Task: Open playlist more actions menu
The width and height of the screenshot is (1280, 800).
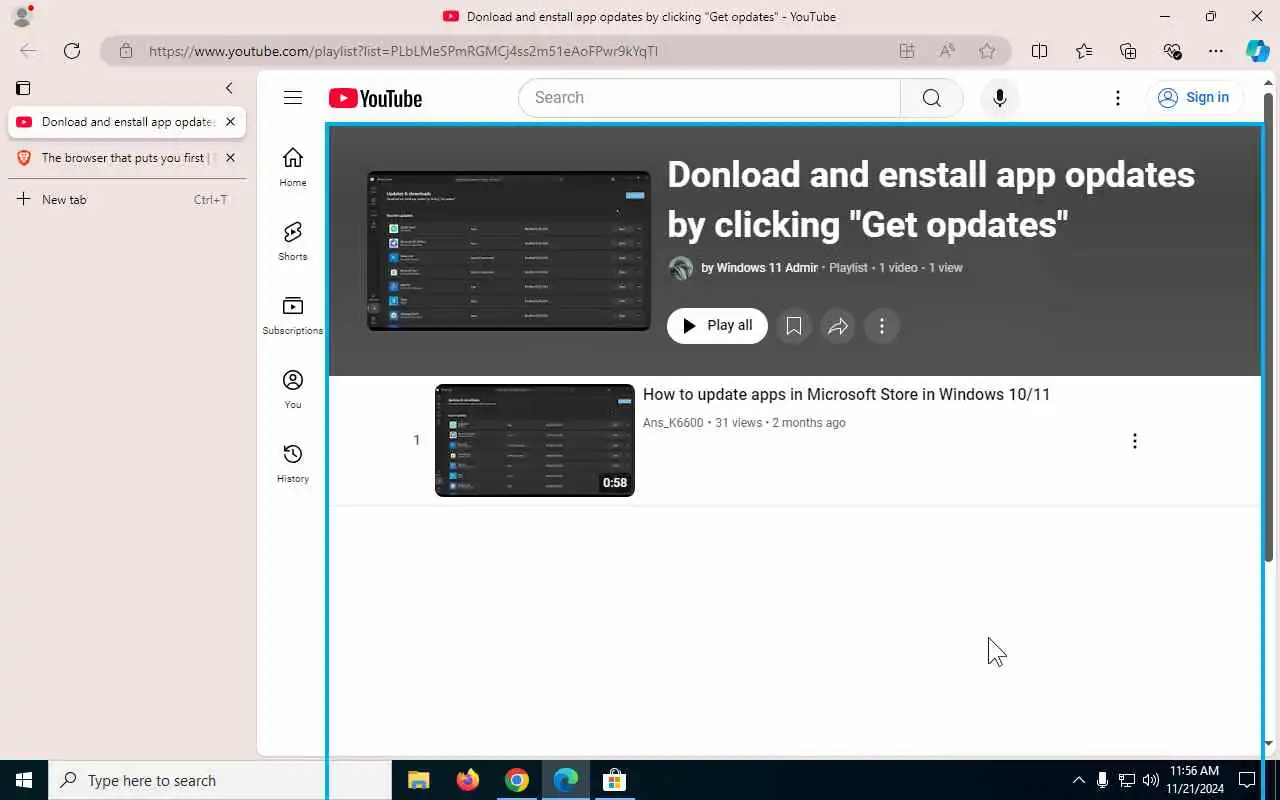Action: 882,326
